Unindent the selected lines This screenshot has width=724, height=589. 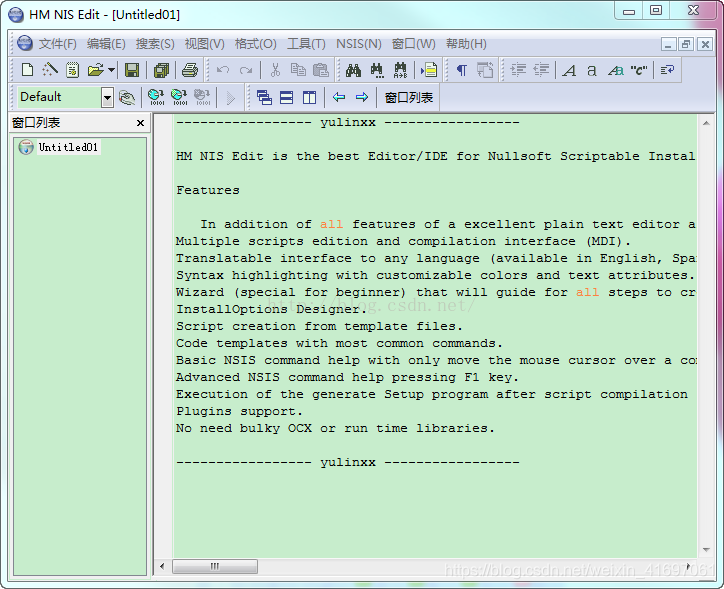[x=541, y=70]
